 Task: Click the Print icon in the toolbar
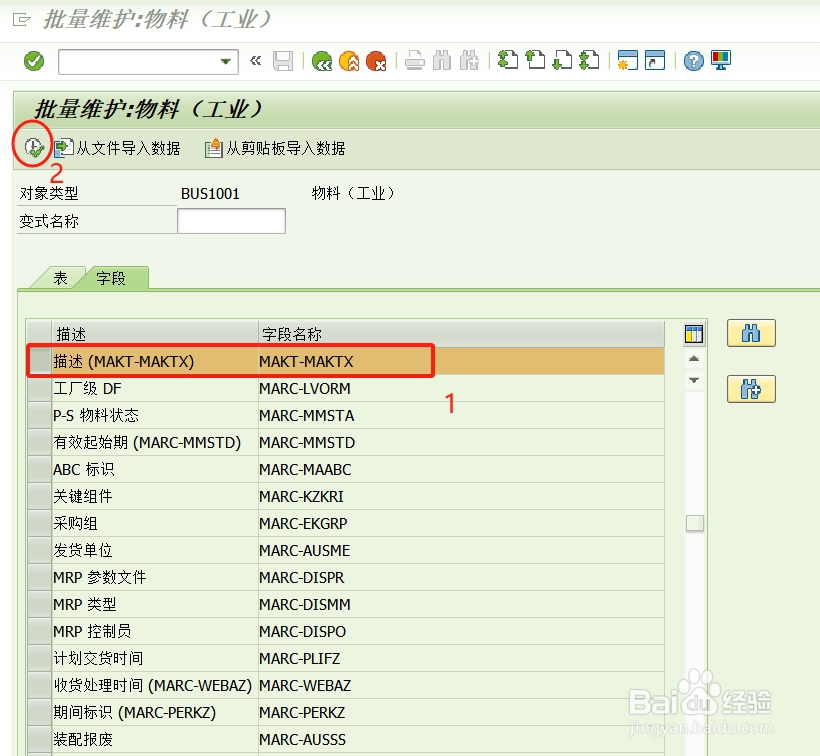pyautogui.click(x=416, y=61)
